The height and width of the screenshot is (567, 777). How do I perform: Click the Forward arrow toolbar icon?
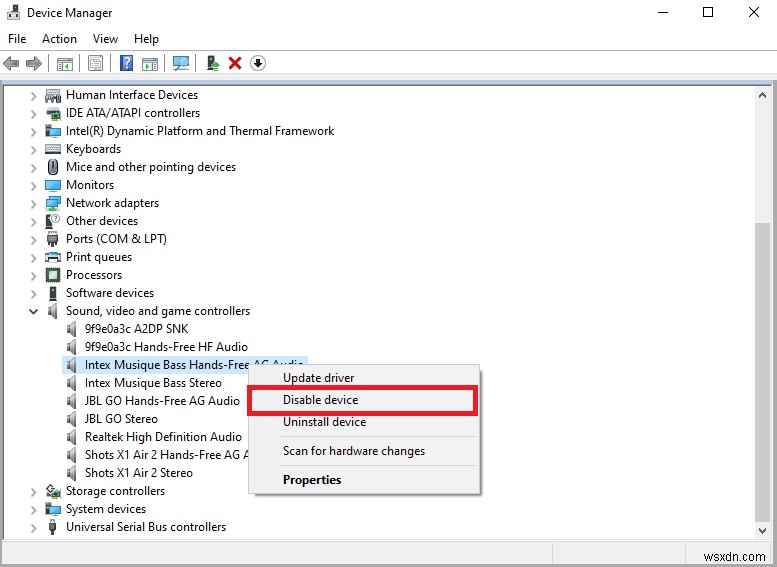click(x=34, y=63)
